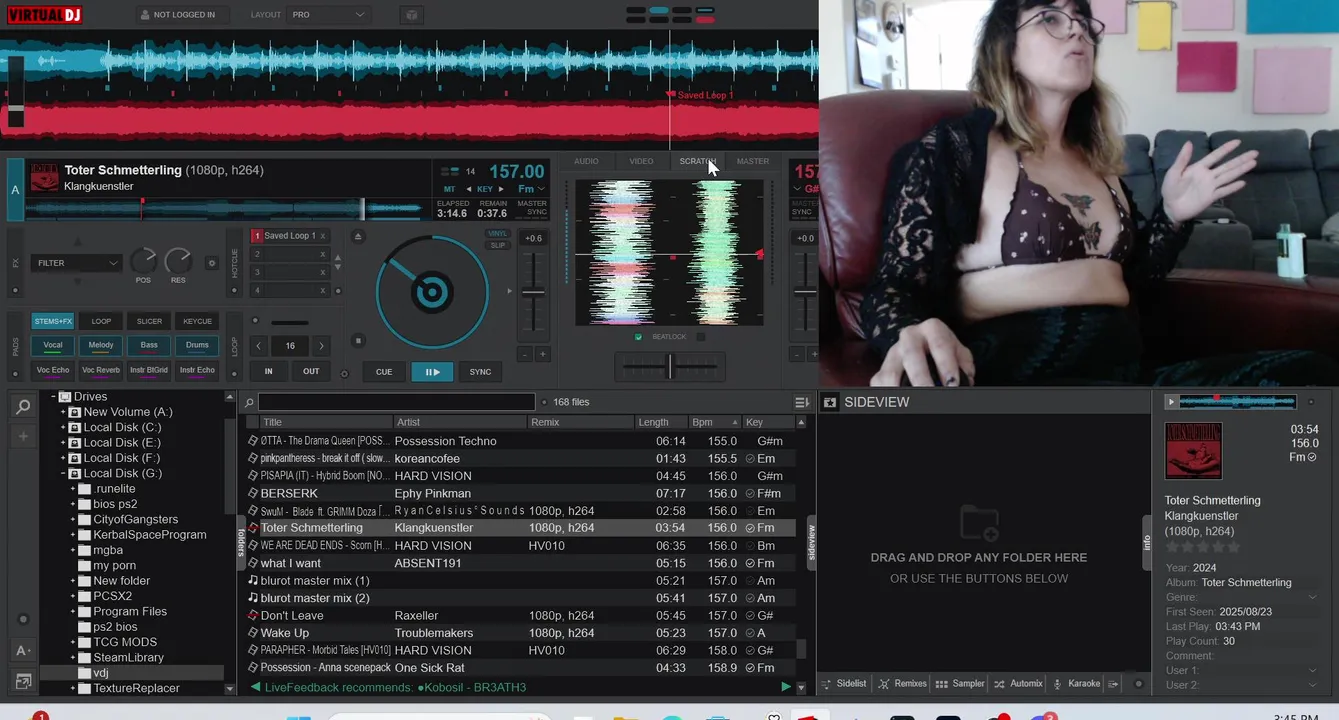1339x720 pixels.
Task: Click the crossfader slider
Action: [670, 367]
